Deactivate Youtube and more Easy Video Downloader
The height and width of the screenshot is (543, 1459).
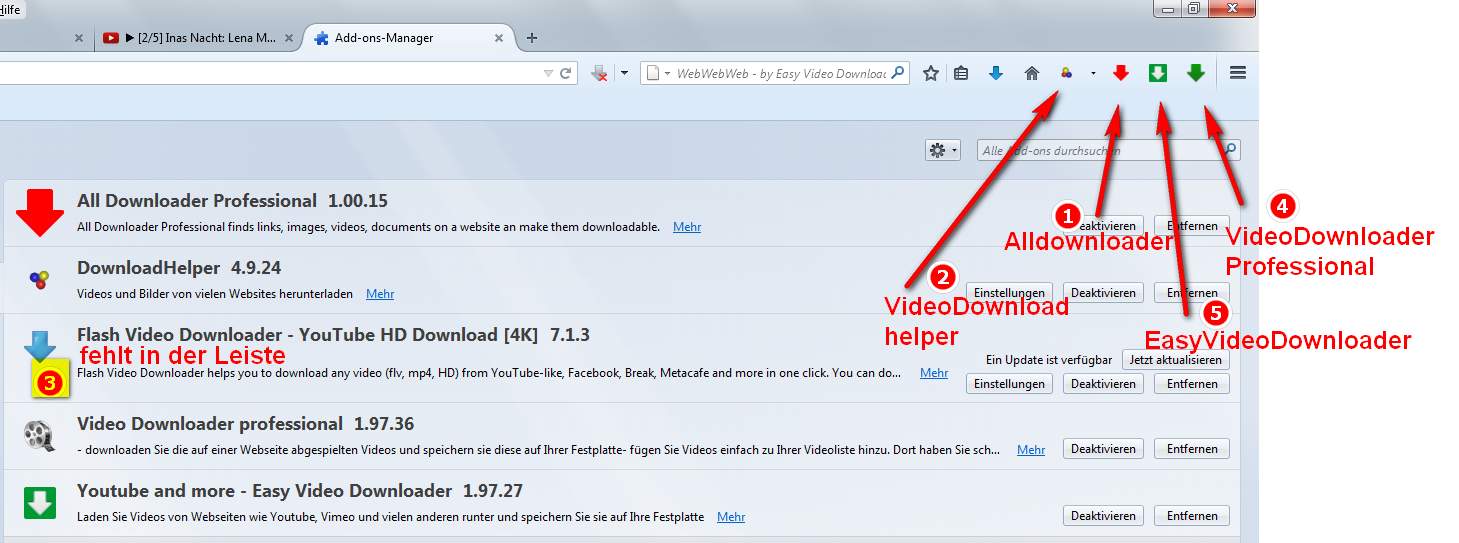tap(1103, 516)
